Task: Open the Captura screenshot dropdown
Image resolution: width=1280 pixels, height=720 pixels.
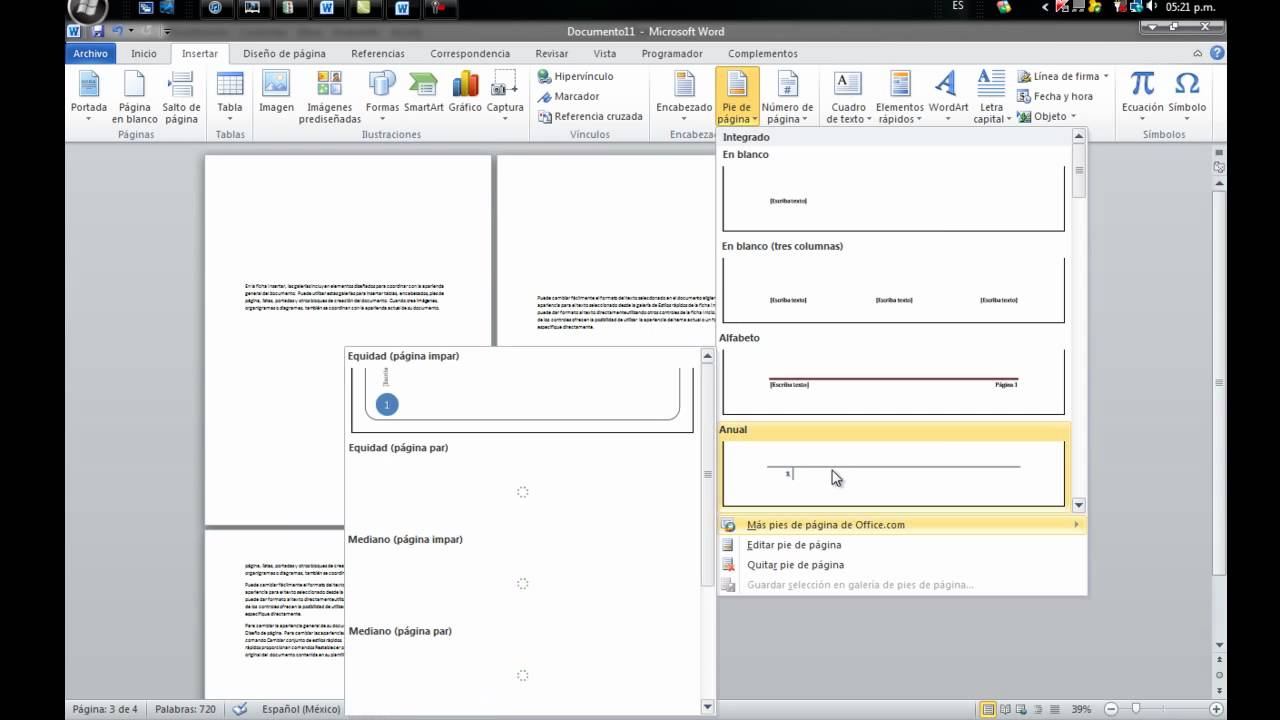Action: coord(505,98)
